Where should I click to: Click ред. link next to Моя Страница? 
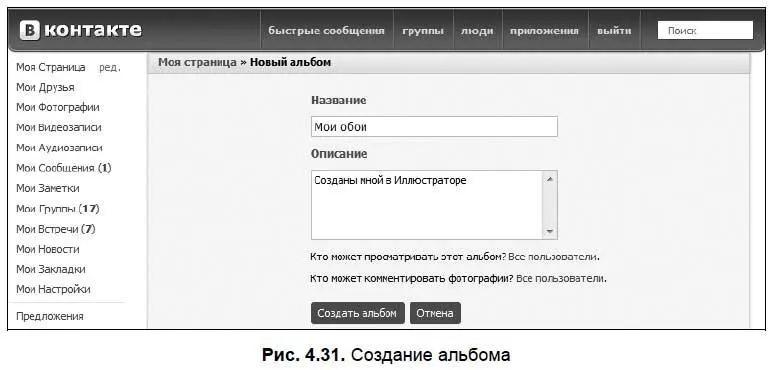tap(110, 68)
